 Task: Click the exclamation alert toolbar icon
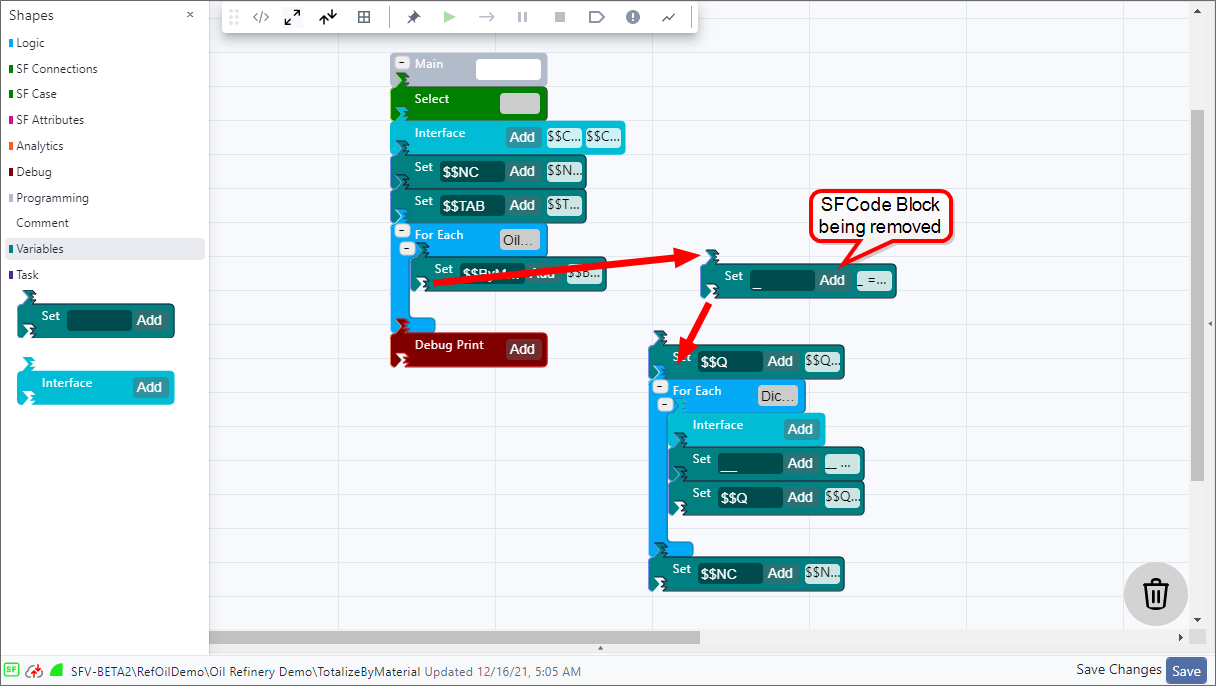click(632, 17)
